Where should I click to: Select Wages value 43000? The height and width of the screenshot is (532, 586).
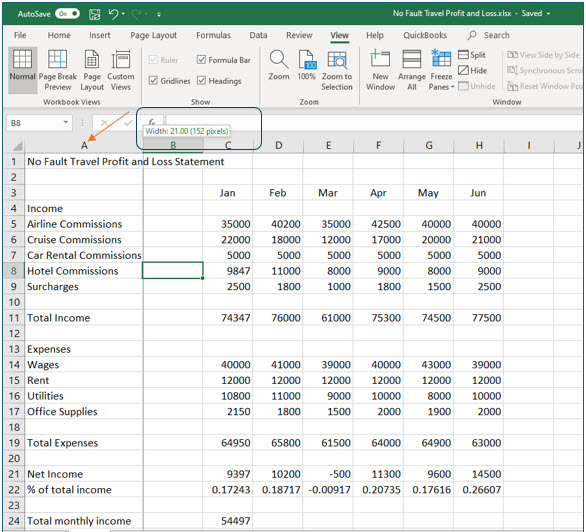coord(428,365)
